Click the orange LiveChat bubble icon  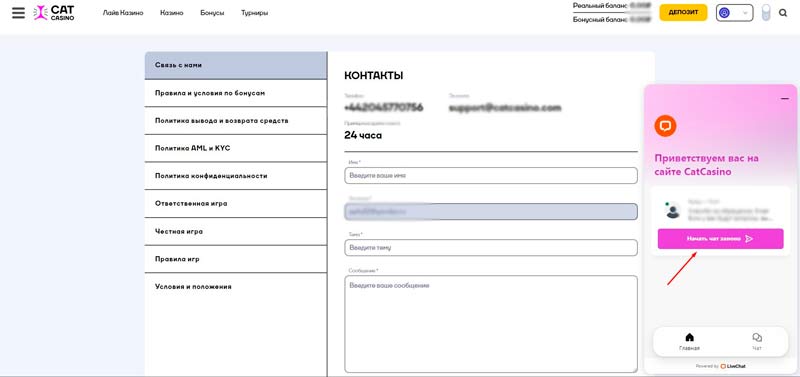click(x=665, y=125)
